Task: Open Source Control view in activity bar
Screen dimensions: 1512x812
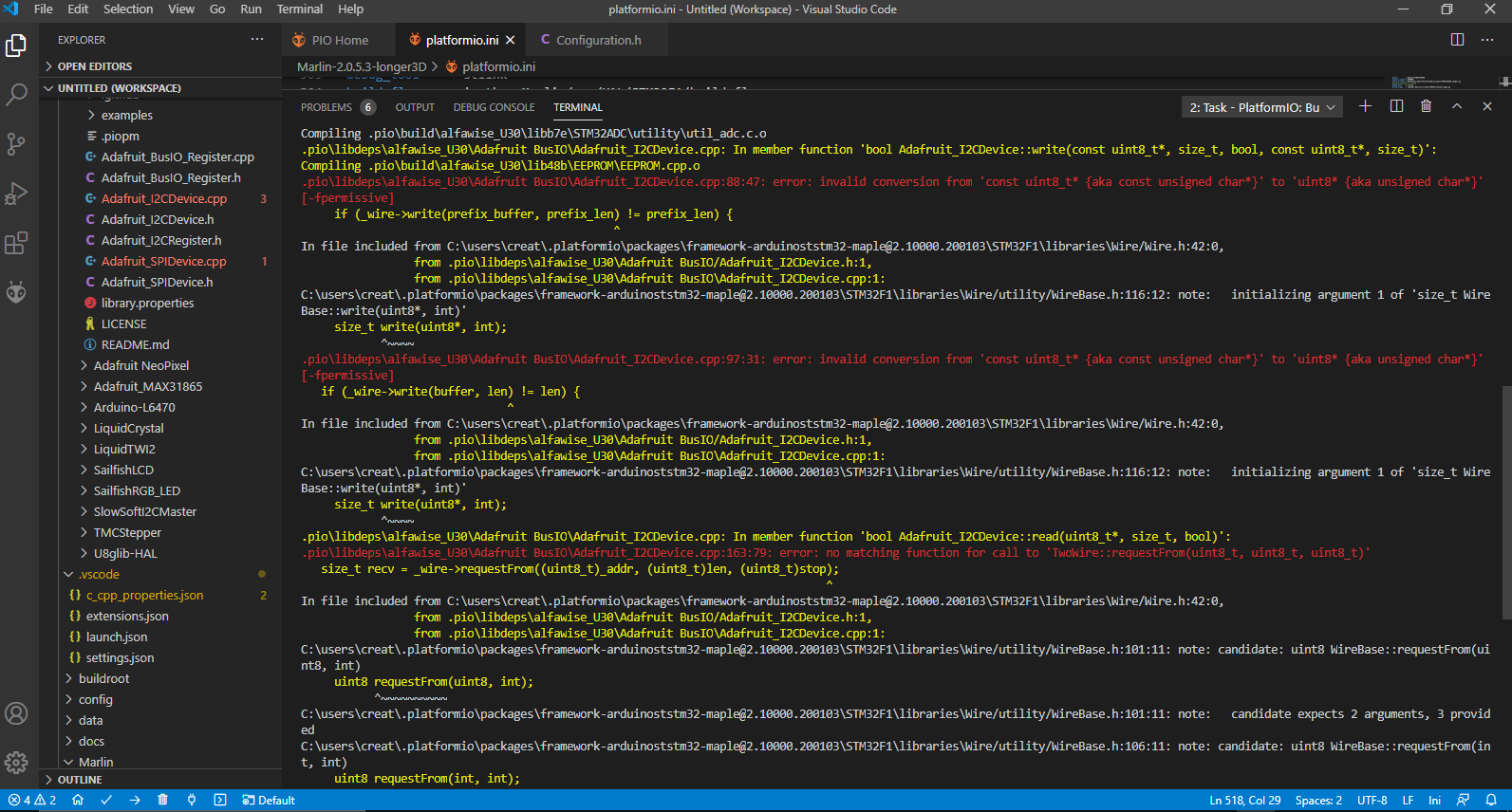Action: coord(16,144)
